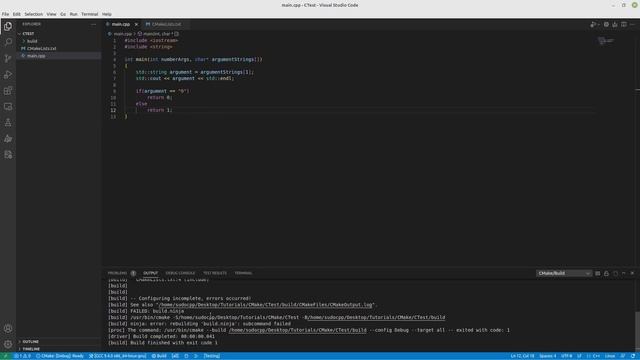Click the Ln 12 cursor position indicator

(522, 356)
